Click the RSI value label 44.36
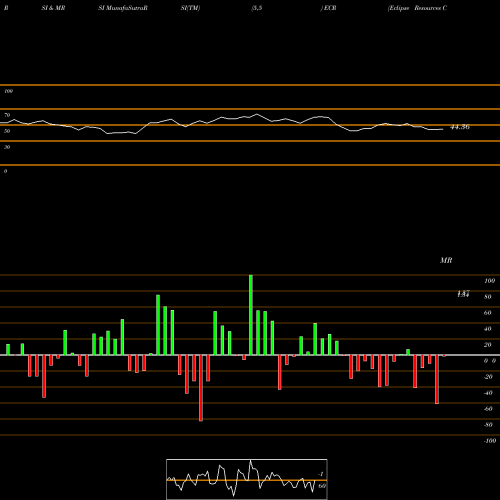The image size is (500, 500). coord(460,127)
